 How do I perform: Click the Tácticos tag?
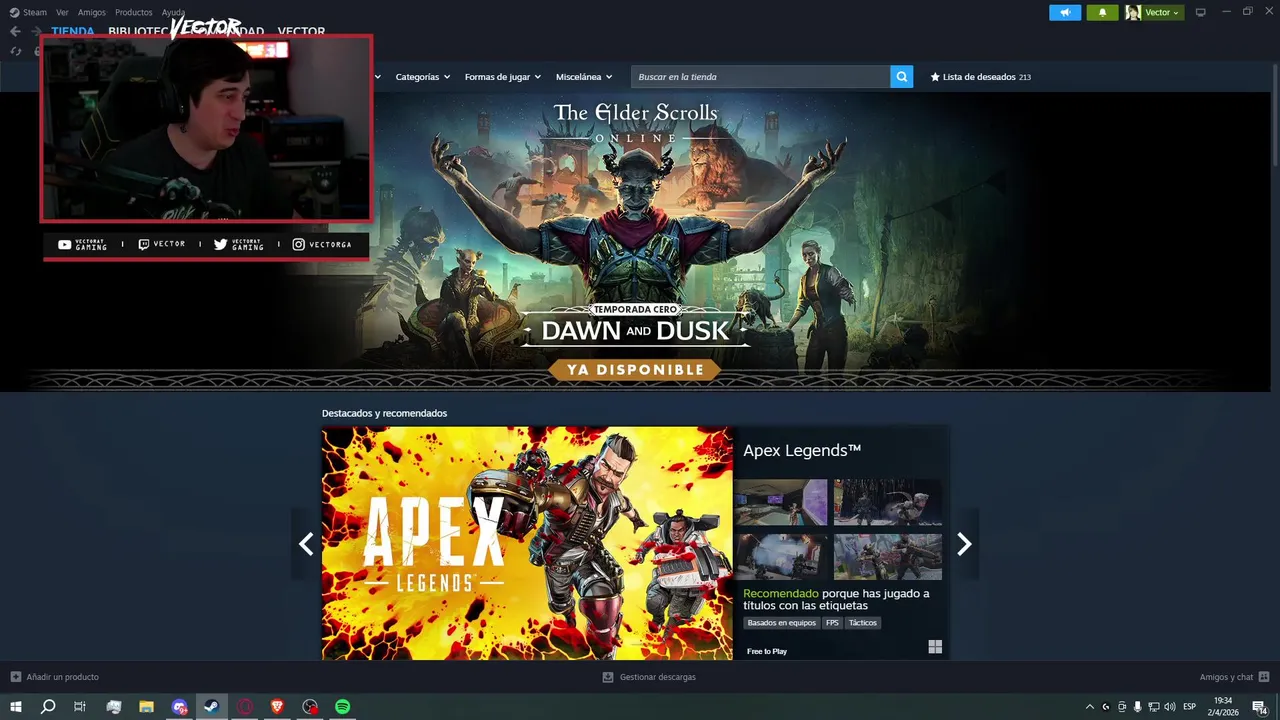(863, 623)
